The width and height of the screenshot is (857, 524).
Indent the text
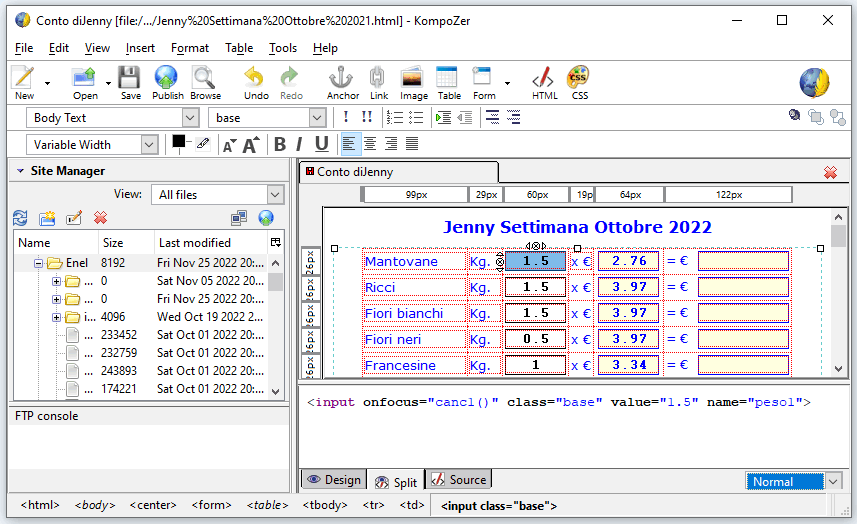click(443, 117)
